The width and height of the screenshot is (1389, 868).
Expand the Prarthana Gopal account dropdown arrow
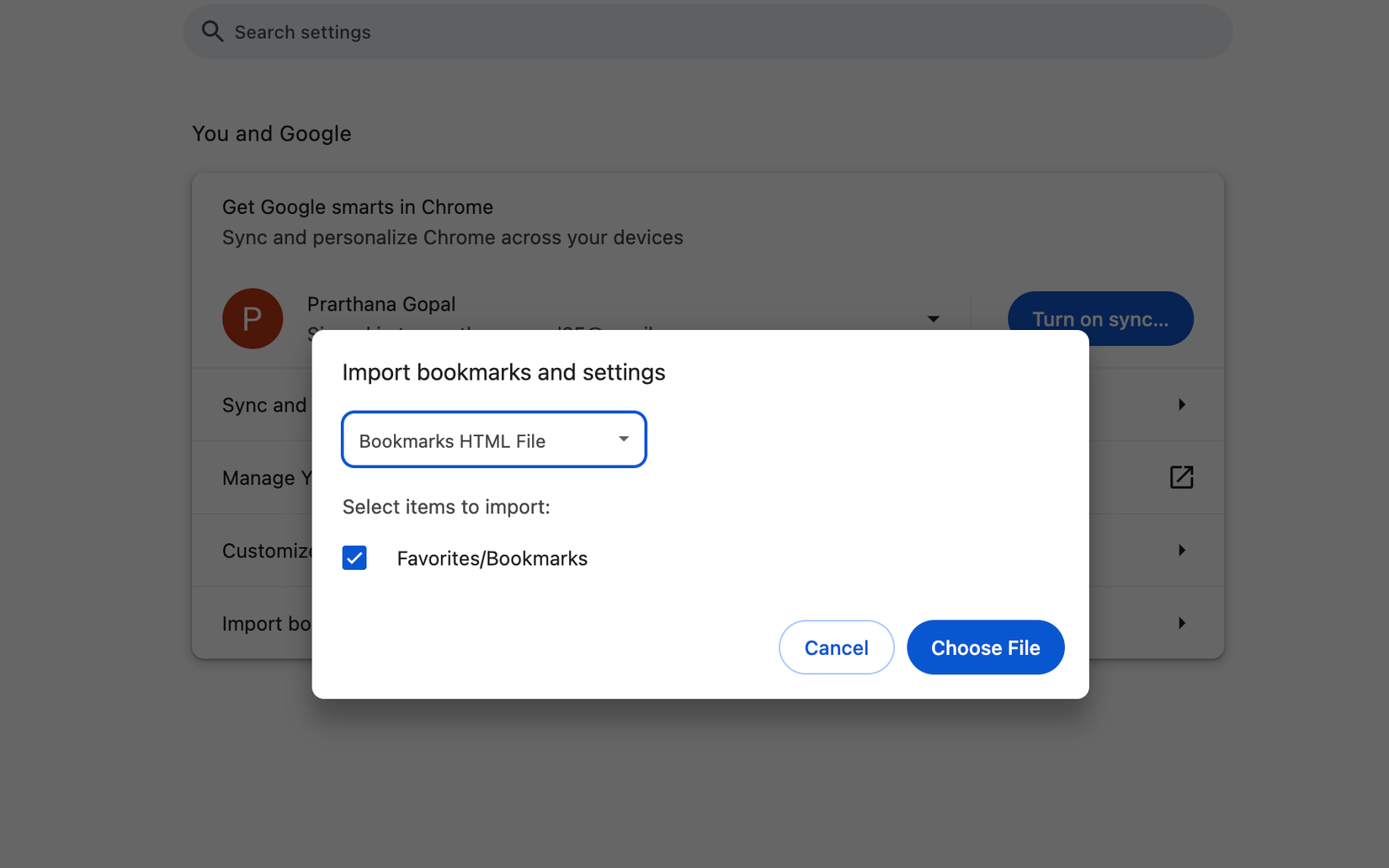click(x=933, y=319)
